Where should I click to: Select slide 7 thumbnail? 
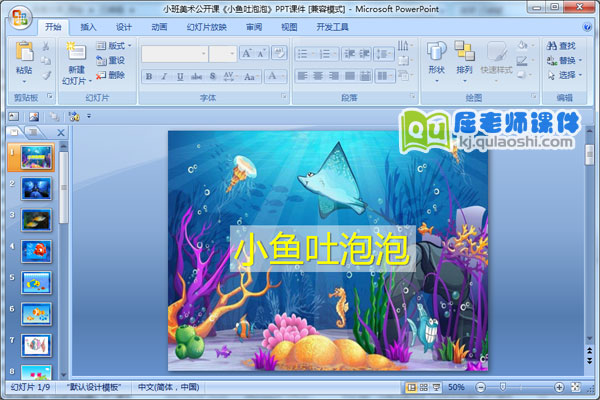tap(36, 345)
